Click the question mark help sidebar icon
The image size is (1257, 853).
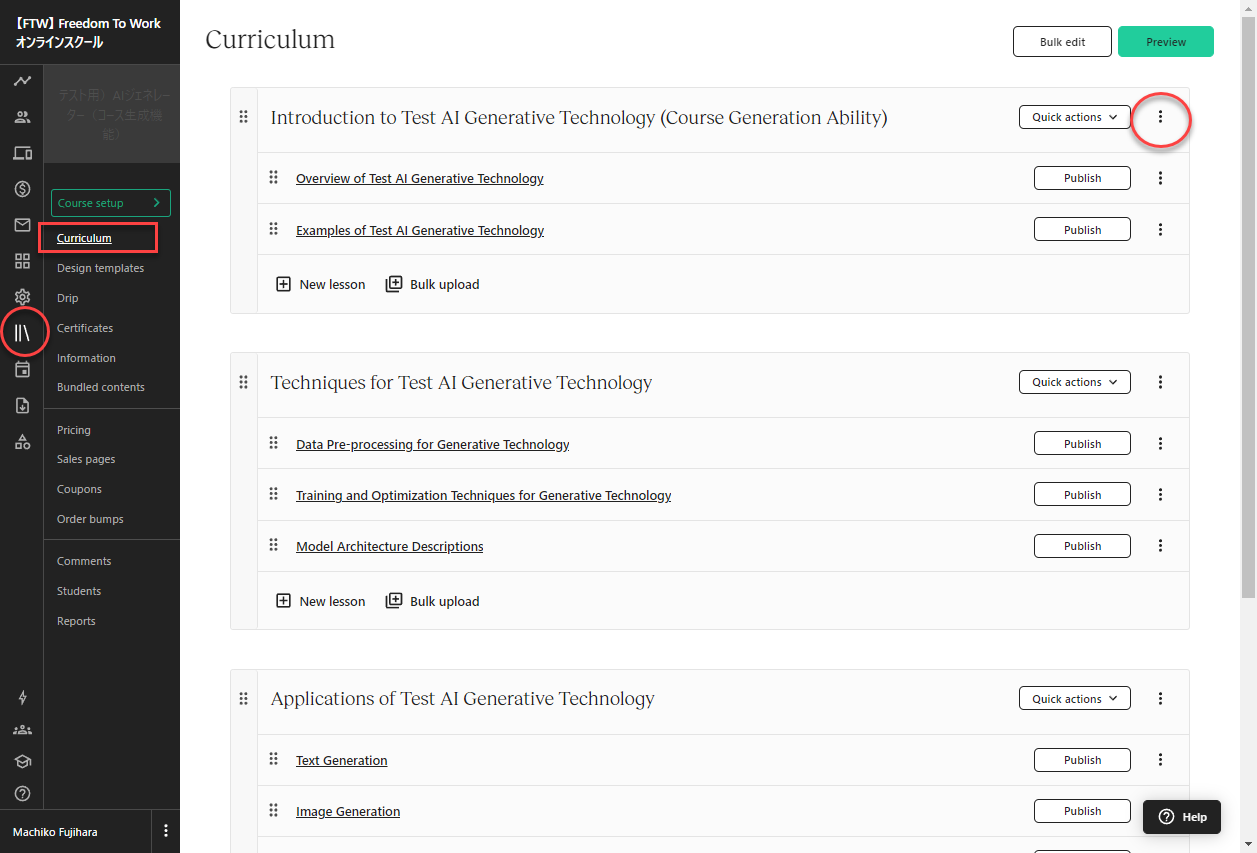(22, 793)
